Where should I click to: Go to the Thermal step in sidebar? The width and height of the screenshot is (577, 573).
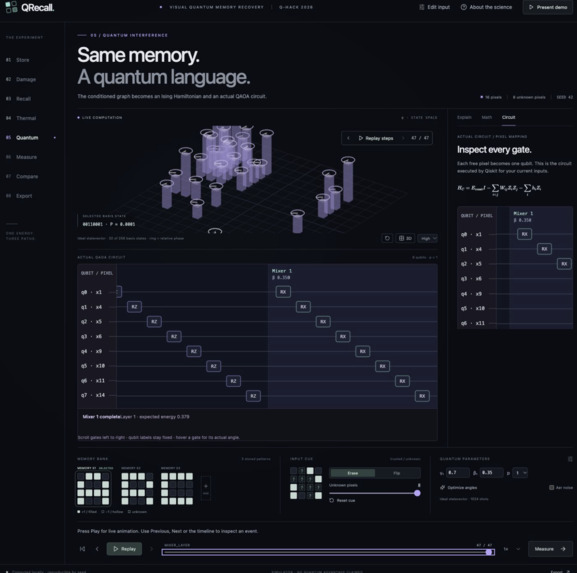click(x=22, y=118)
